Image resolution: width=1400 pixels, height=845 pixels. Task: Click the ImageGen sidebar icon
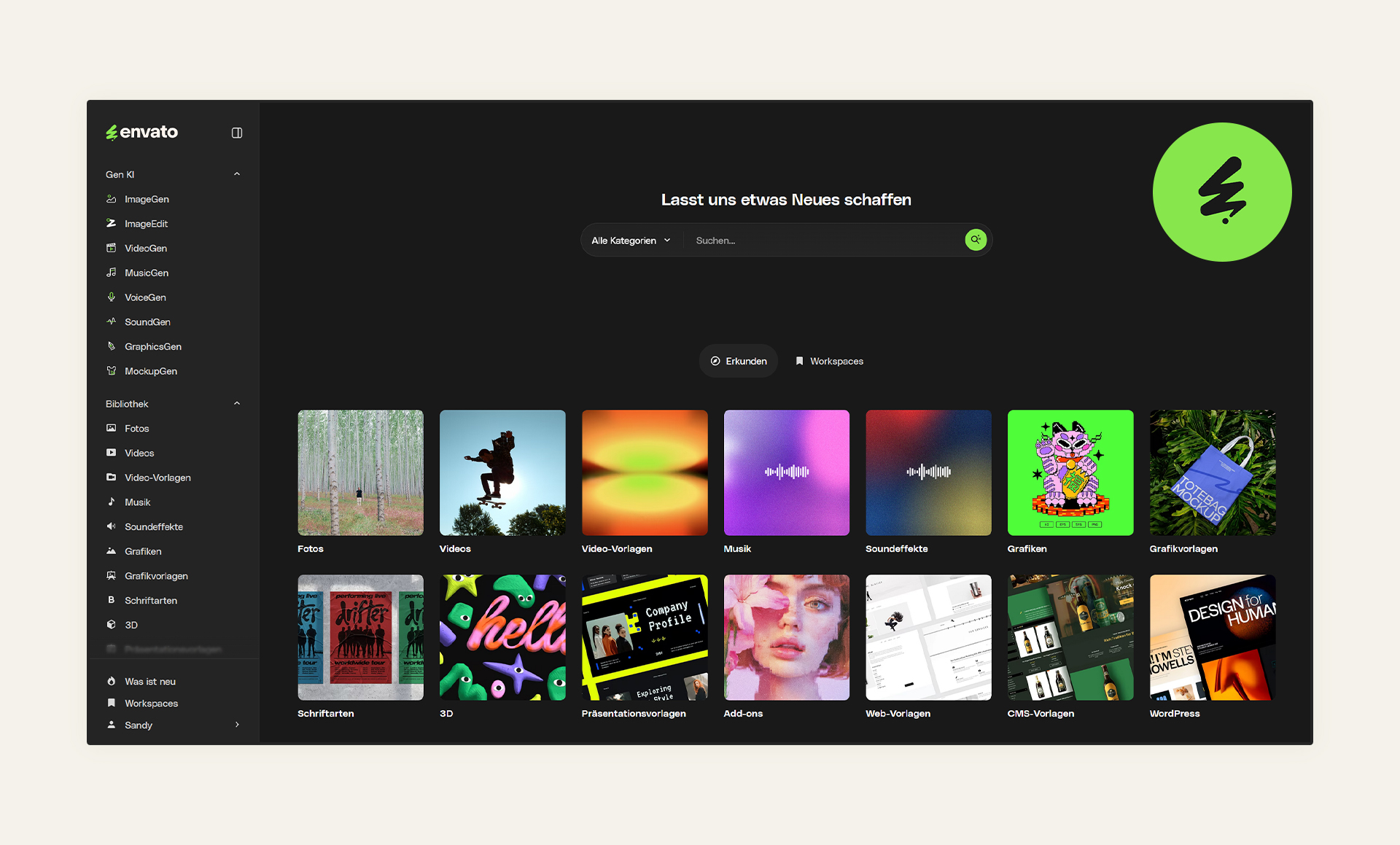pyautogui.click(x=112, y=199)
